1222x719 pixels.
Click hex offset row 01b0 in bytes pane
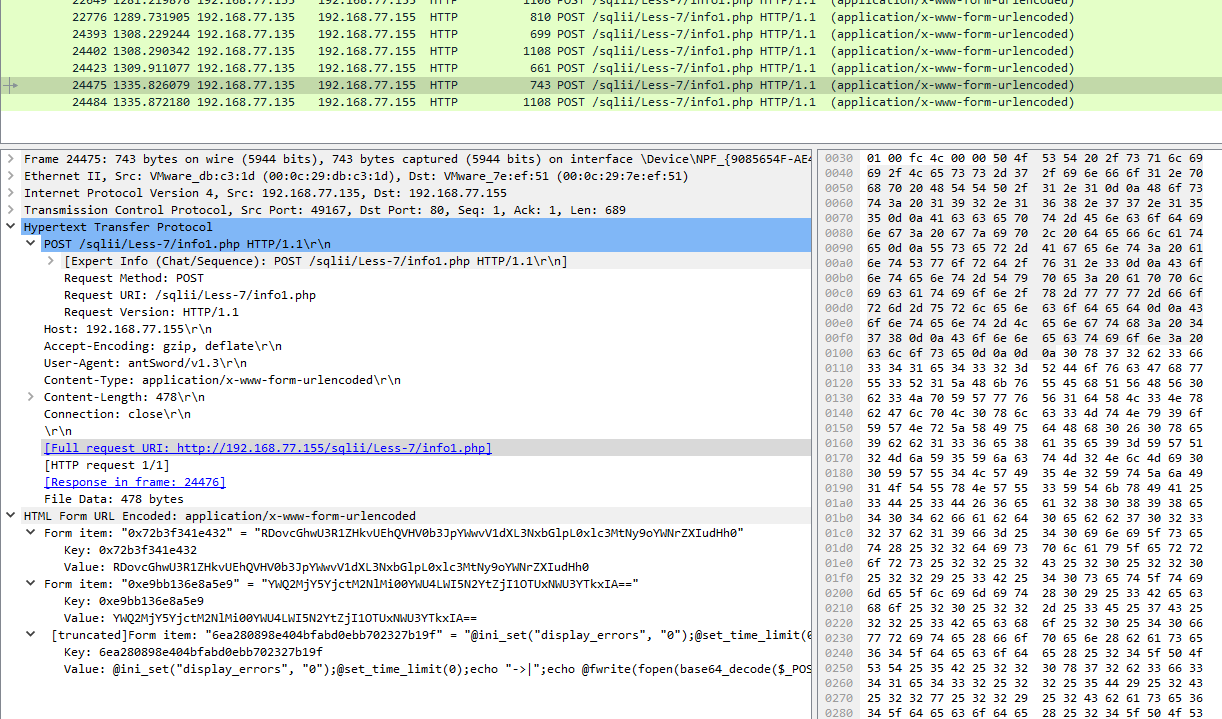(840, 516)
